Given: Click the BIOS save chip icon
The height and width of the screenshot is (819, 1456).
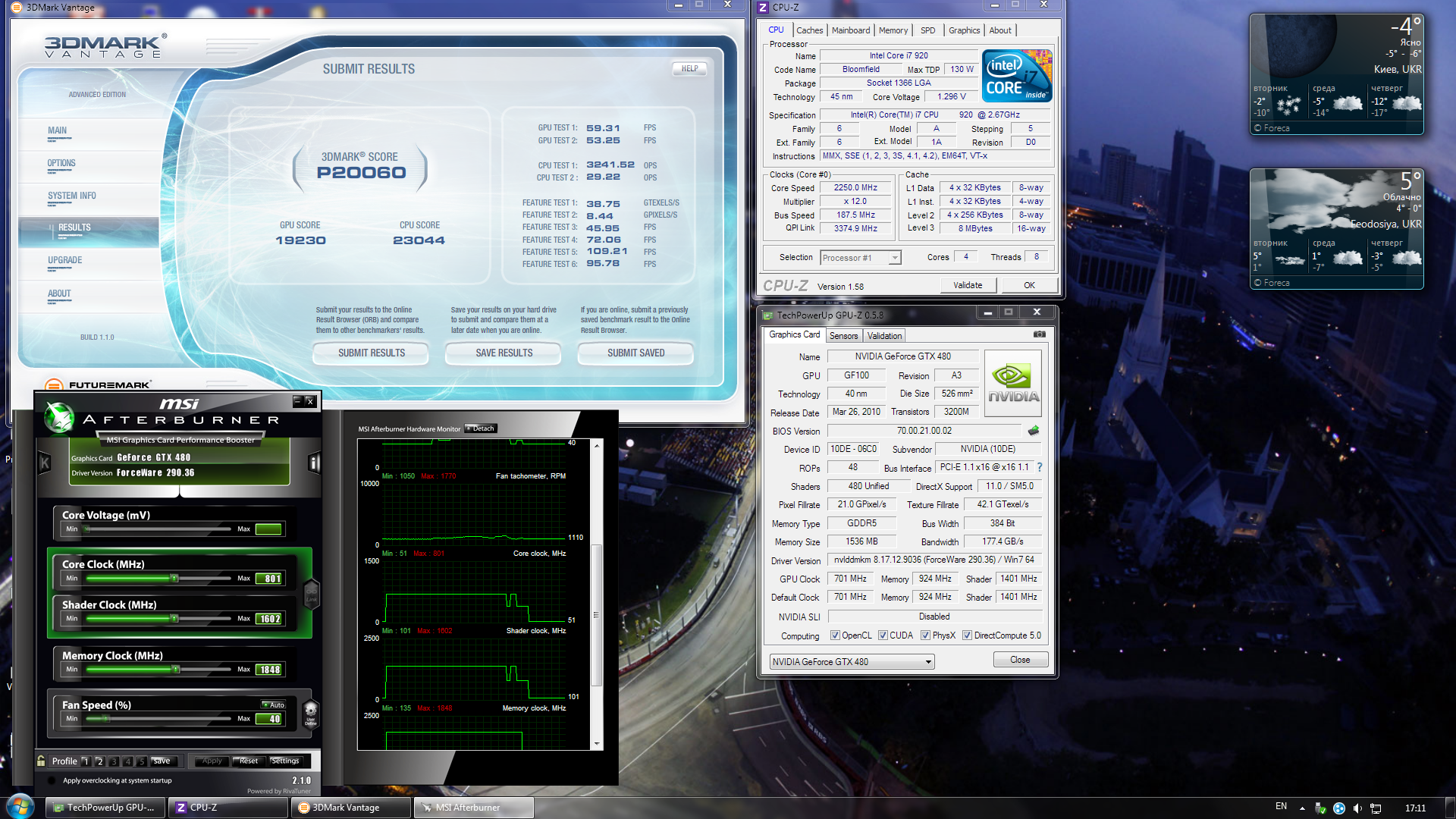Looking at the screenshot, I should pyautogui.click(x=1033, y=431).
